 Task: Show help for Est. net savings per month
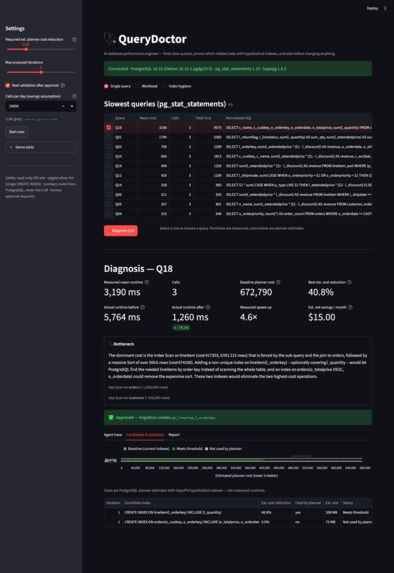351,307
